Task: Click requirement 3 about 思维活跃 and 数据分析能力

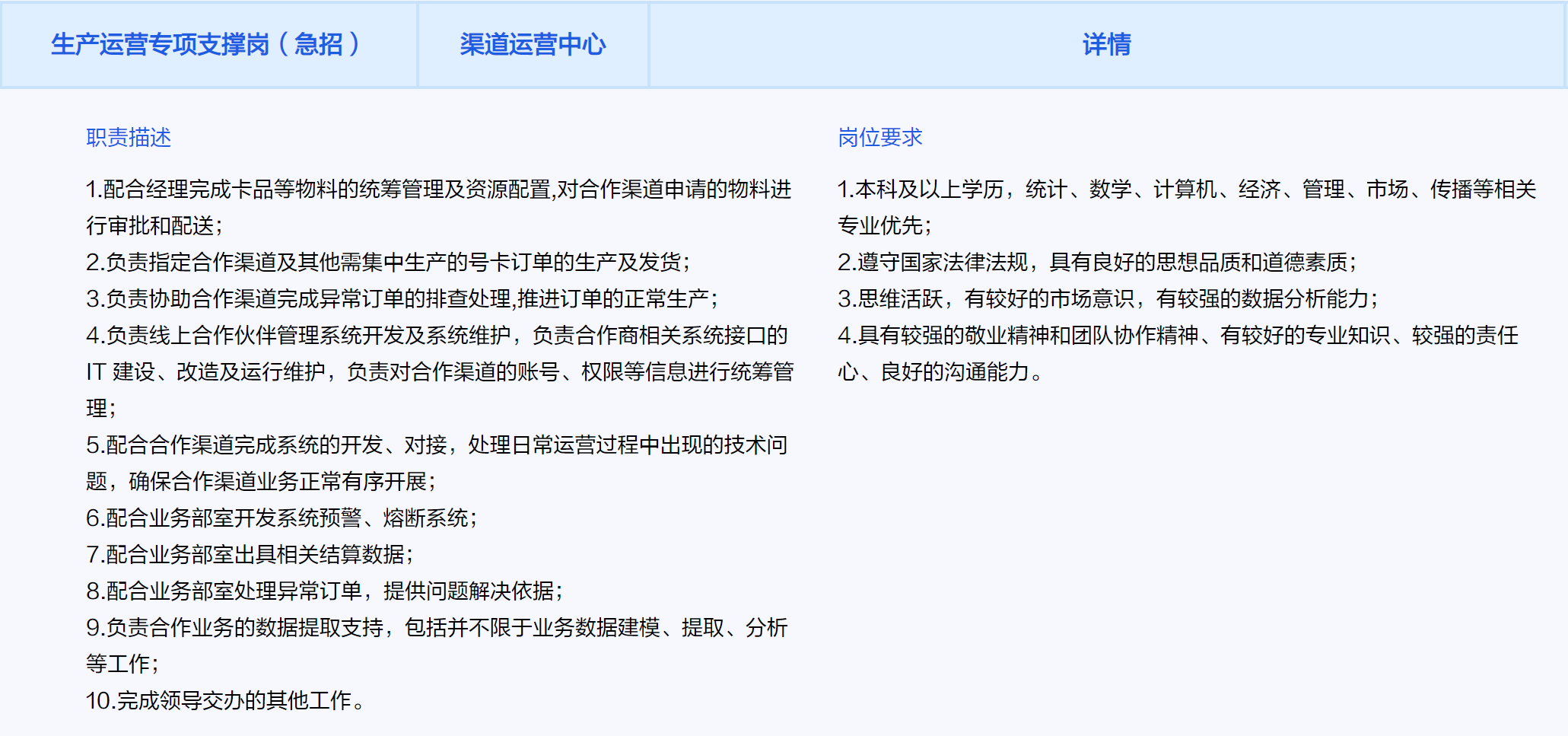Action: pyautogui.click(x=1108, y=299)
